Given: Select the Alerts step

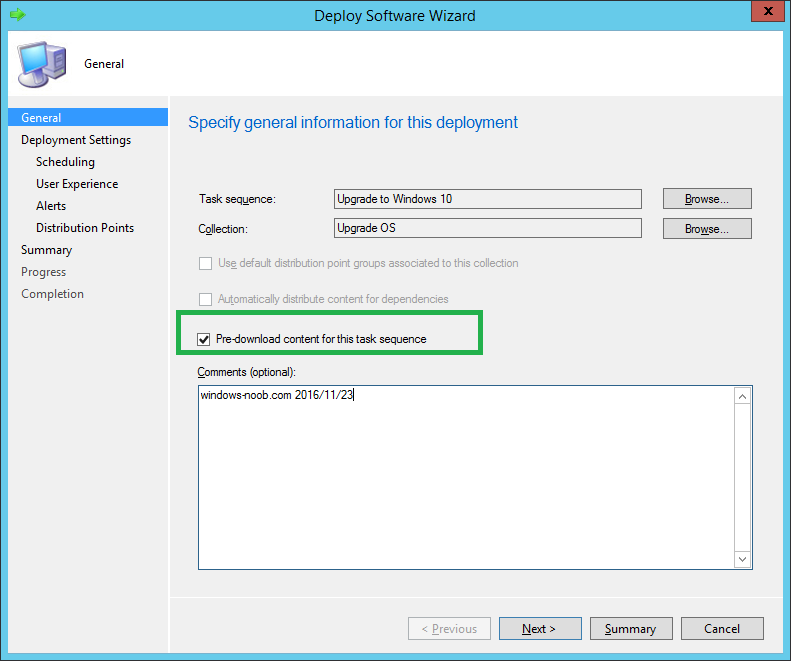Looking at the screenshot, I should click(51, 206).
